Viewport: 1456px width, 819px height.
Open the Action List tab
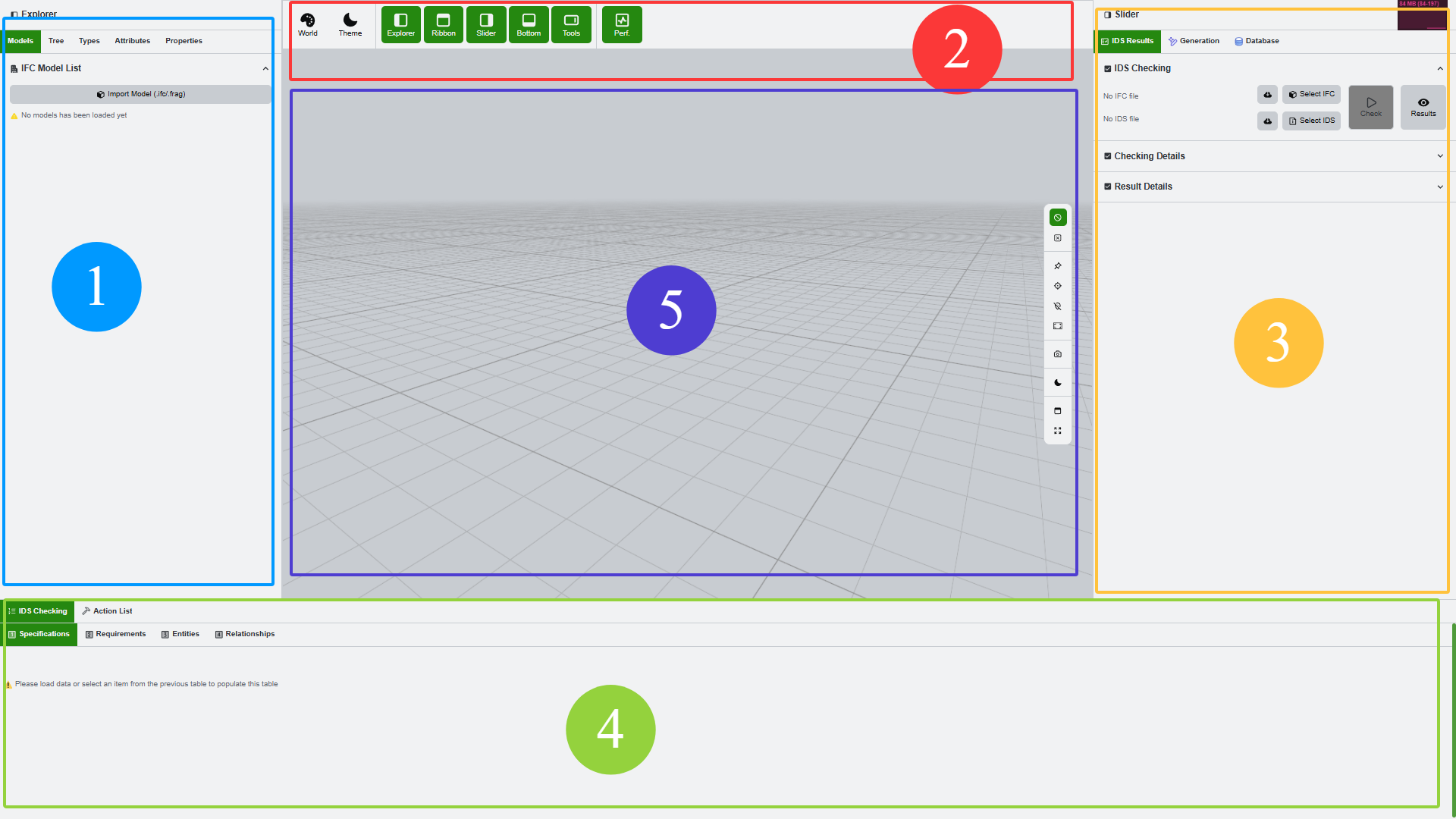[x=107, y=611]
